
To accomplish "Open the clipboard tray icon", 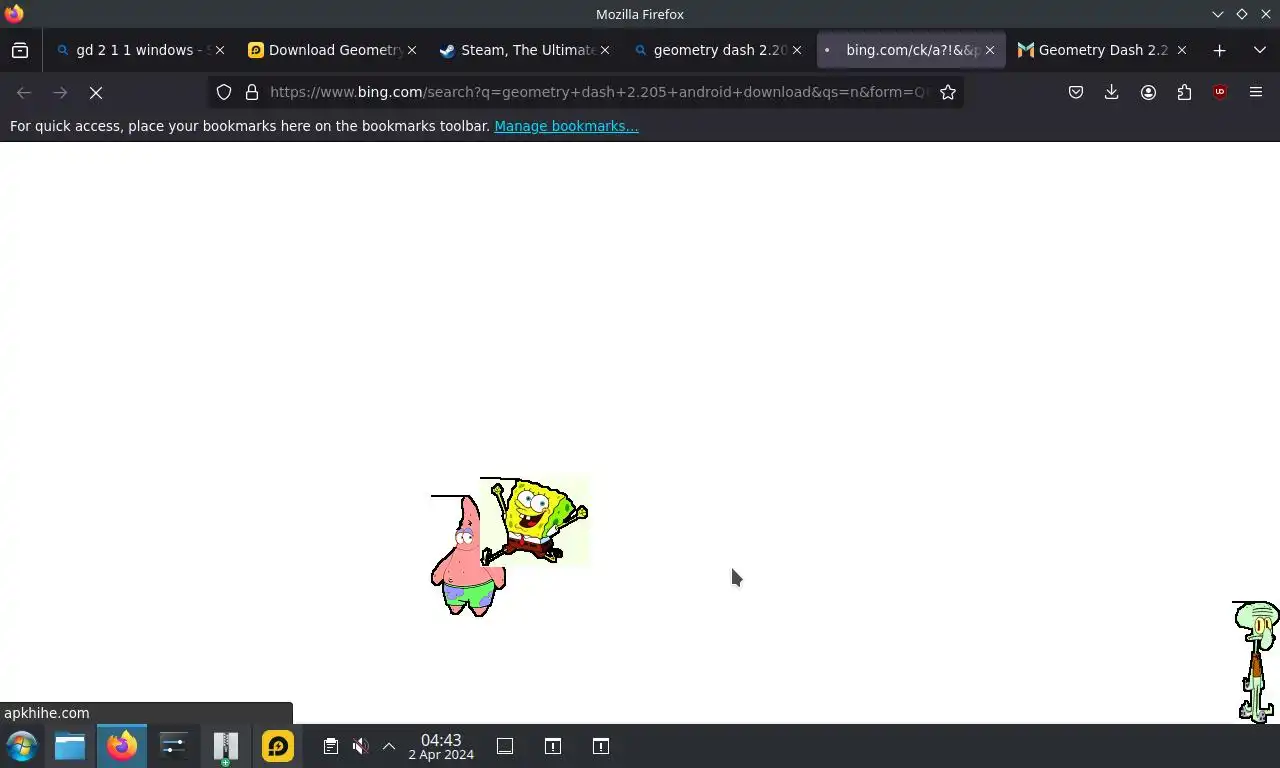I will click(x=331, y=746).
